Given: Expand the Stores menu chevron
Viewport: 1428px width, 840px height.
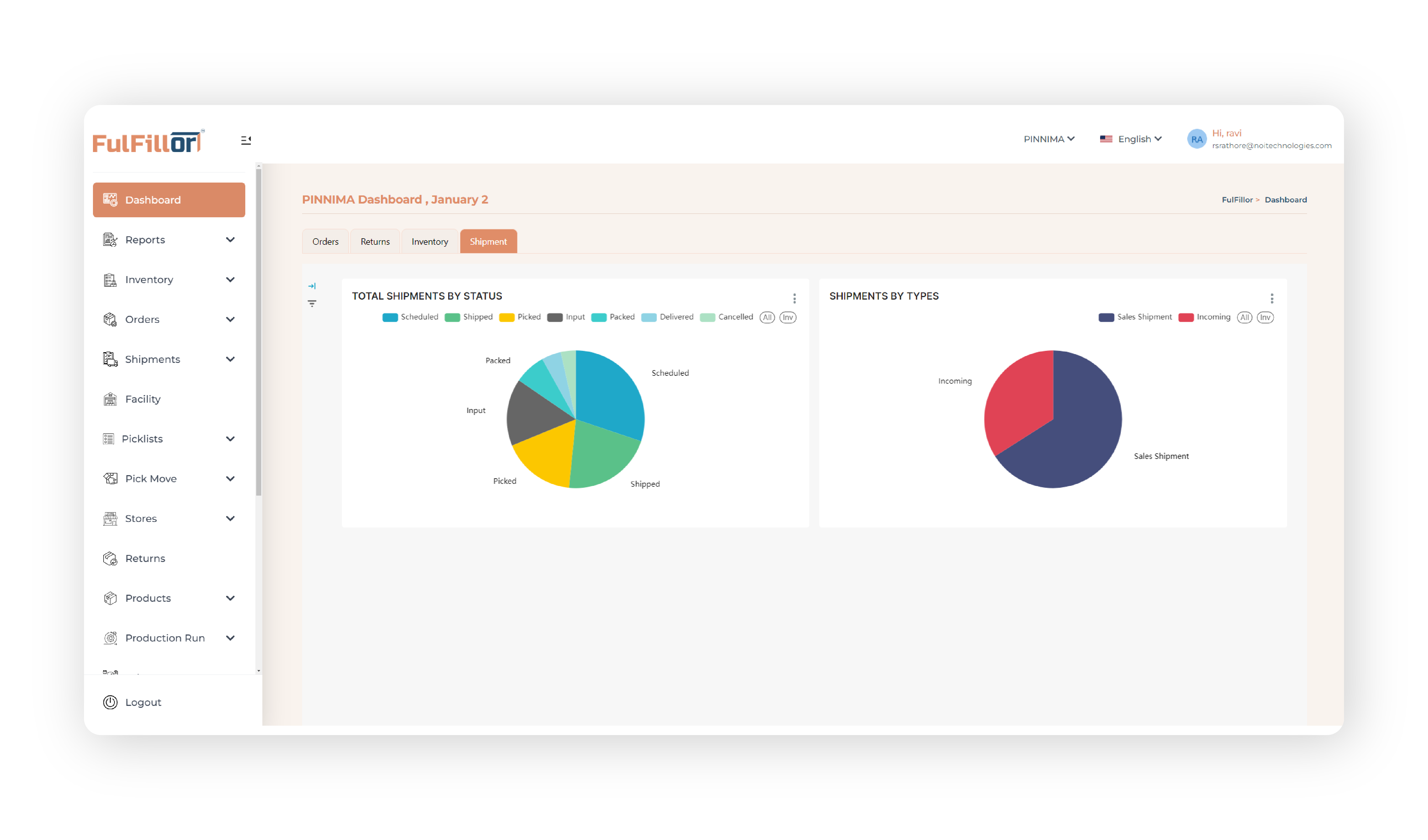Looking at the screenshot, I should click(x=230, y=518).
